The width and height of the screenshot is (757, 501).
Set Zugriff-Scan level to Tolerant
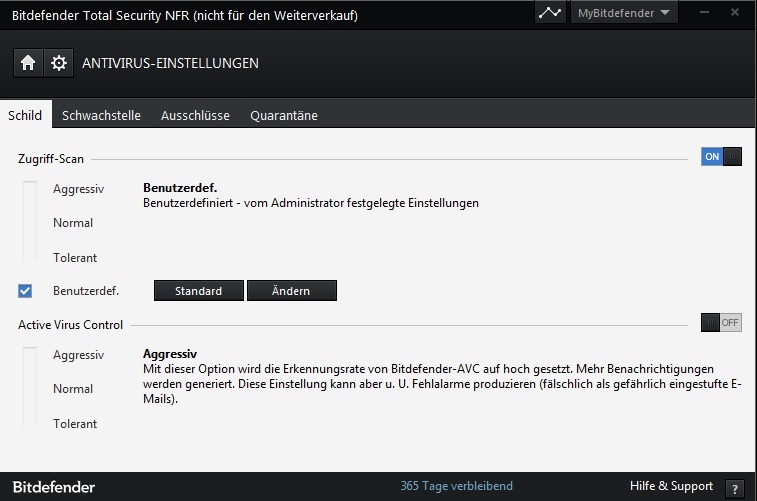75,258
